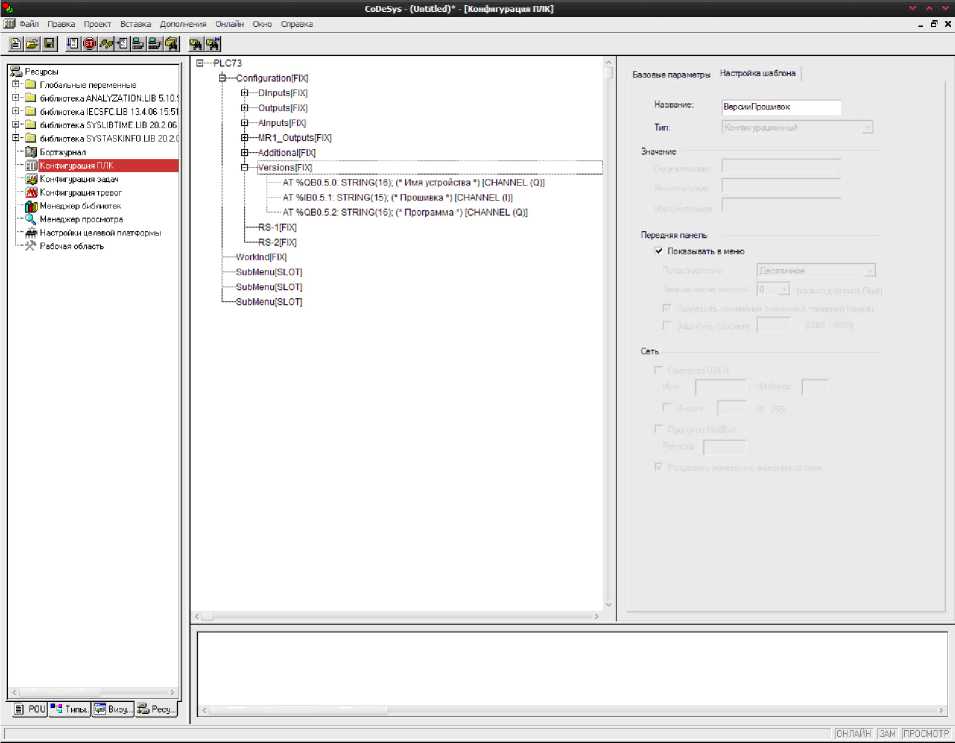This screenshot has height=743, width=955.
Task: Click the Open project toolbar icon
Action: click(32, 44)
